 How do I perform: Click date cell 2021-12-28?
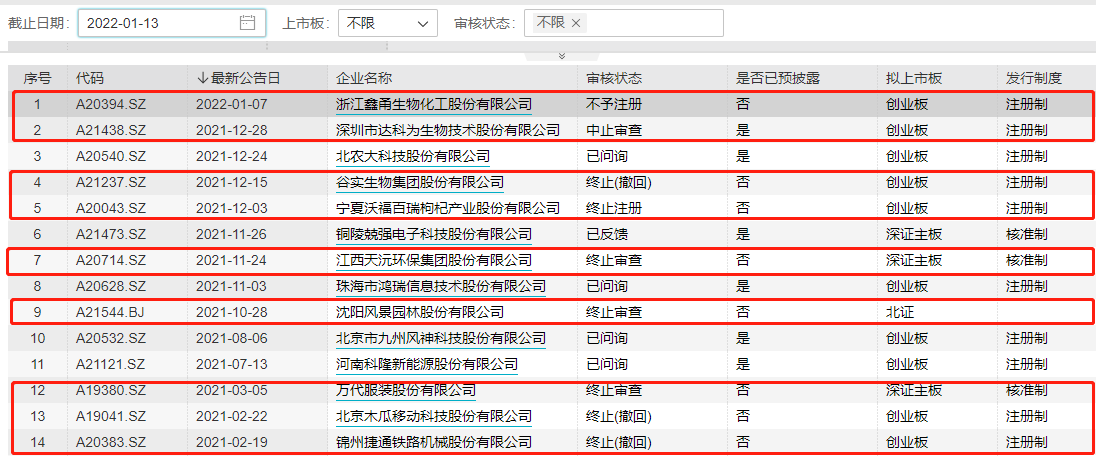click(x=231, y=130)
